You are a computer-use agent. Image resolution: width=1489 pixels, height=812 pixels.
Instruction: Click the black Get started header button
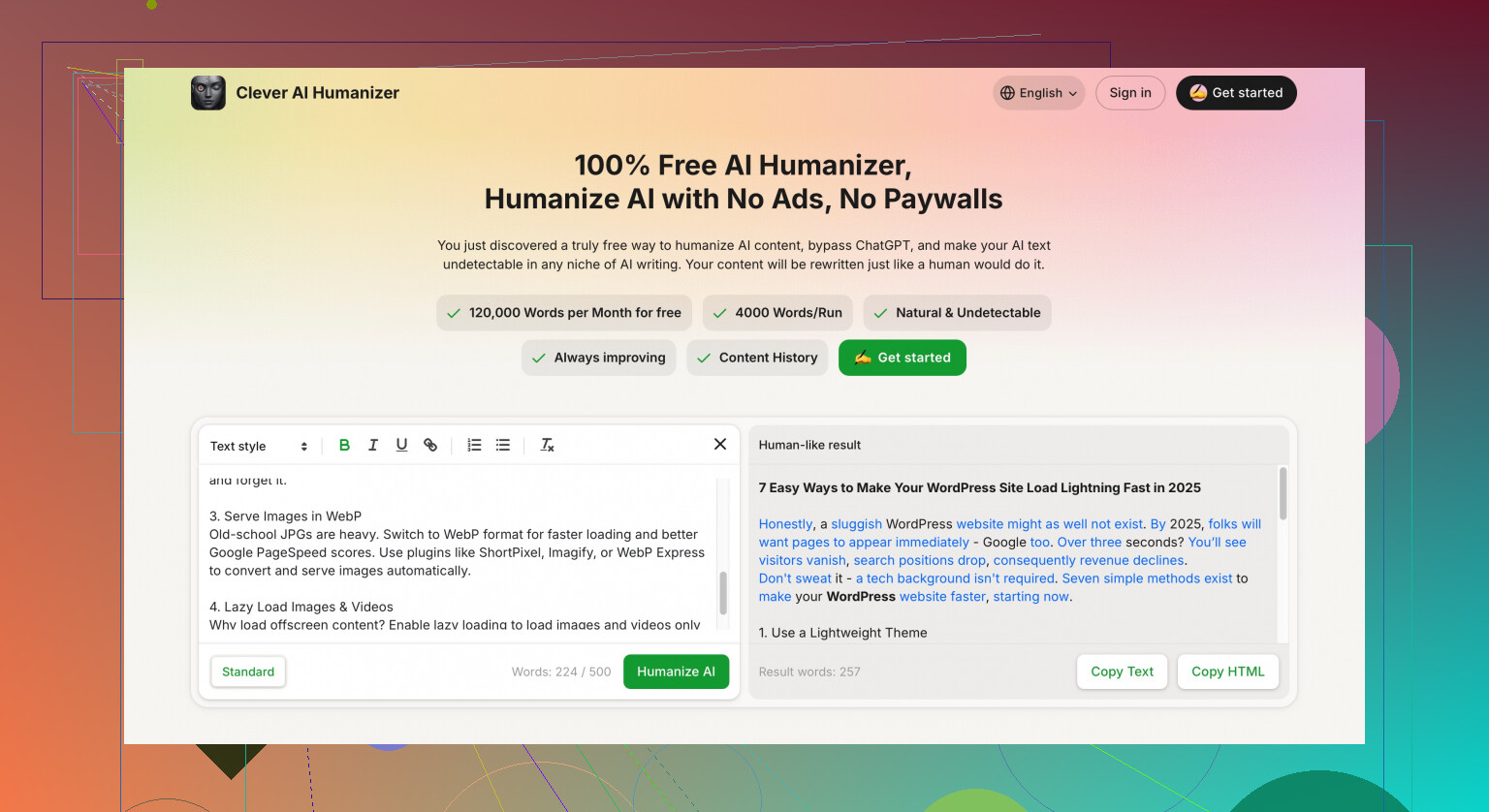pyautogui.click(x=1236, y=93)
